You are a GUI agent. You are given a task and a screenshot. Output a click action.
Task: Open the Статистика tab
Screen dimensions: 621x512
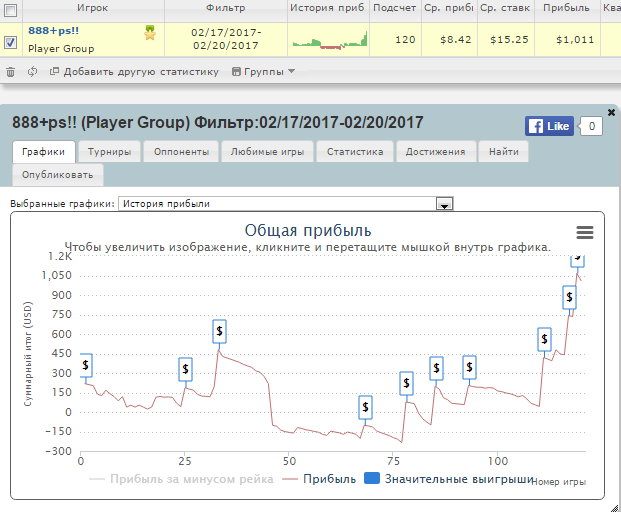pos(355,152)
